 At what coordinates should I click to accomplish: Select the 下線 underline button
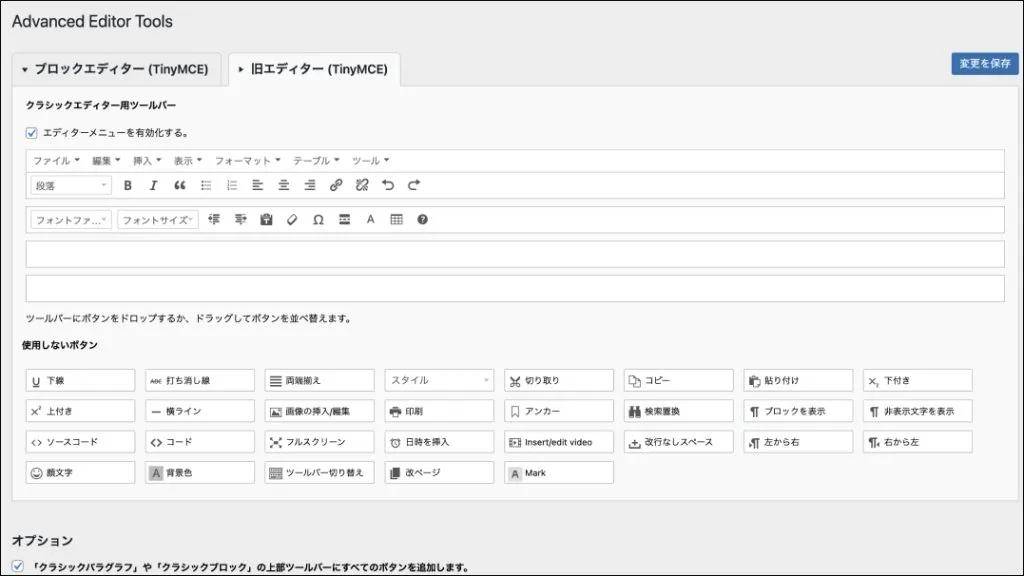[80, 380]
